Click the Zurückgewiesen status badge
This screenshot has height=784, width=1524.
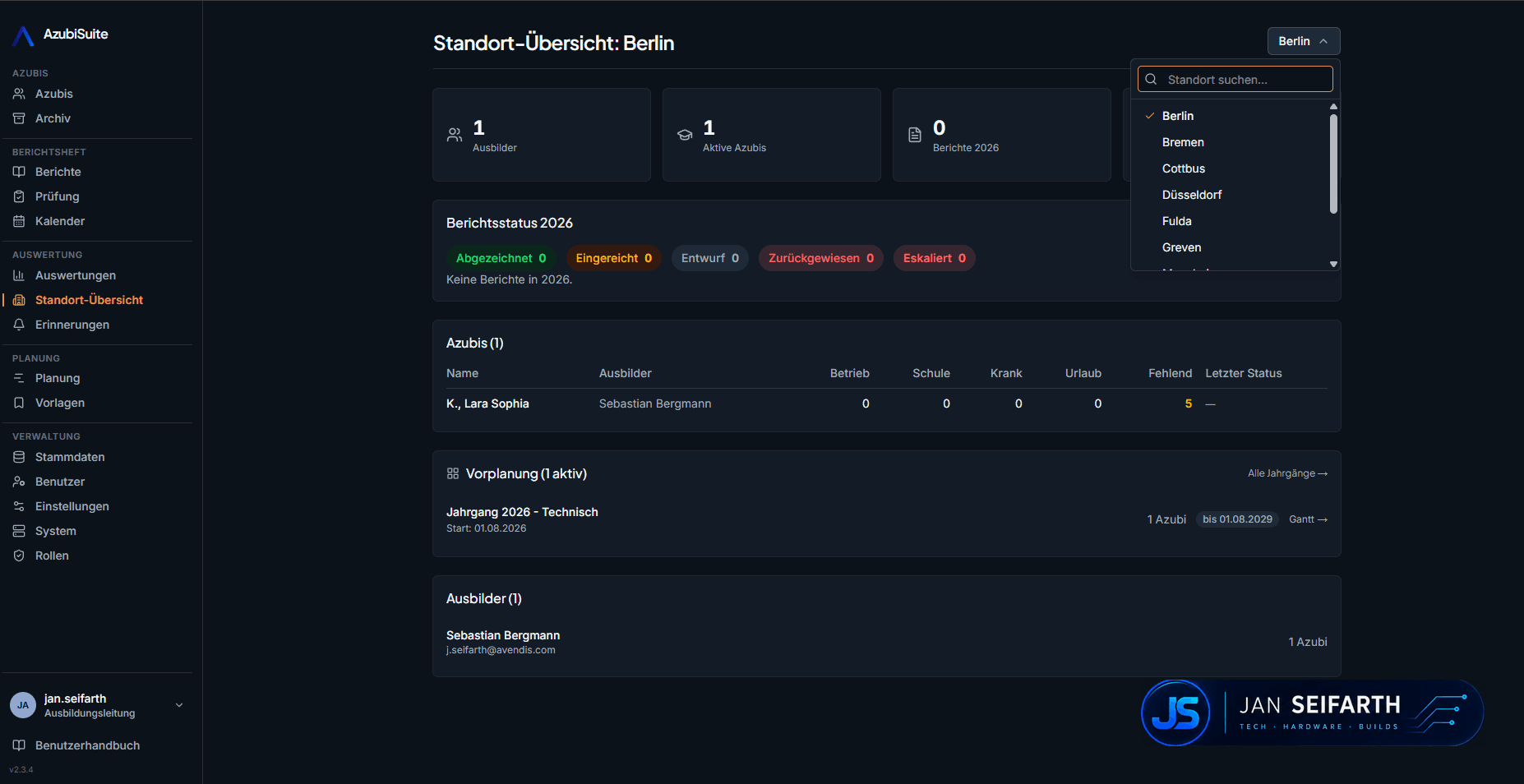tap(821, 258)
